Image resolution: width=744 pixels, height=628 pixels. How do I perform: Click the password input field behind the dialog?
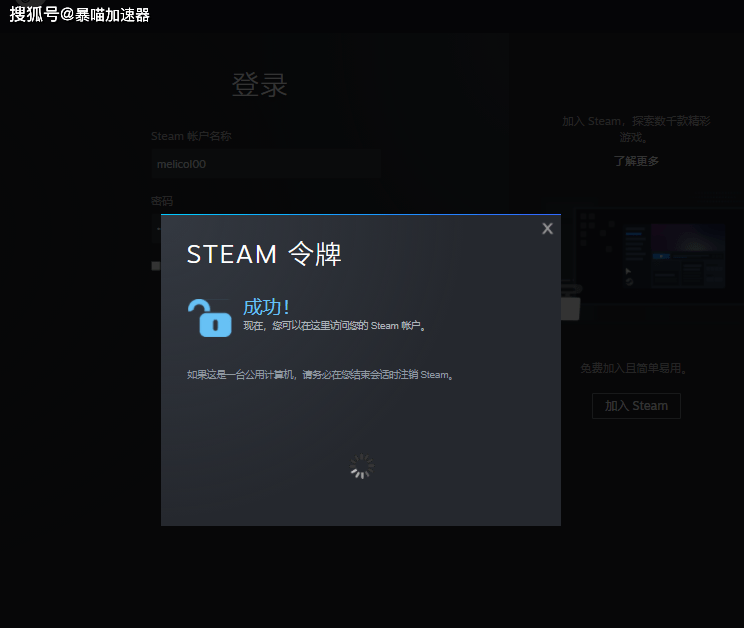point(155,227)
